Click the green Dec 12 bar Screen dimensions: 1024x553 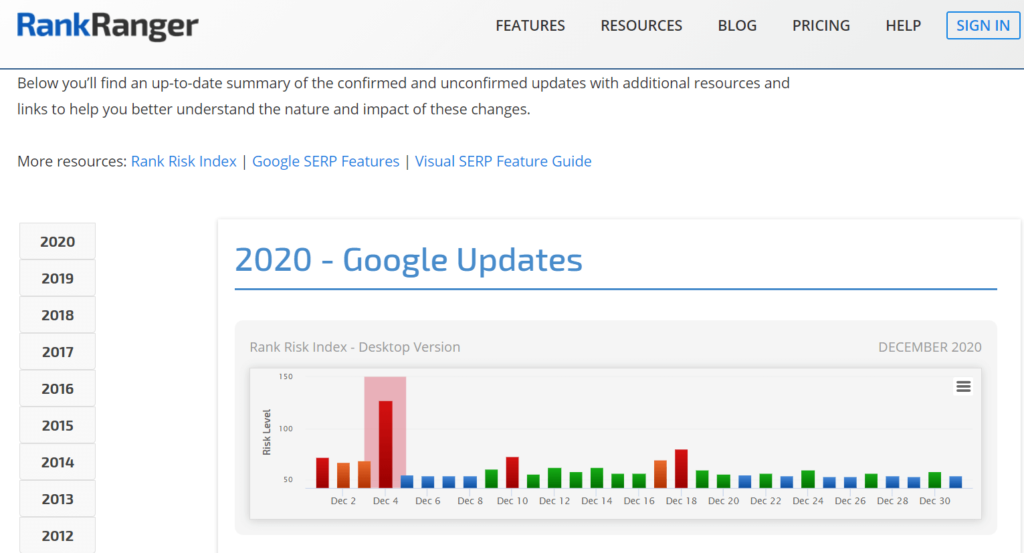554,478
